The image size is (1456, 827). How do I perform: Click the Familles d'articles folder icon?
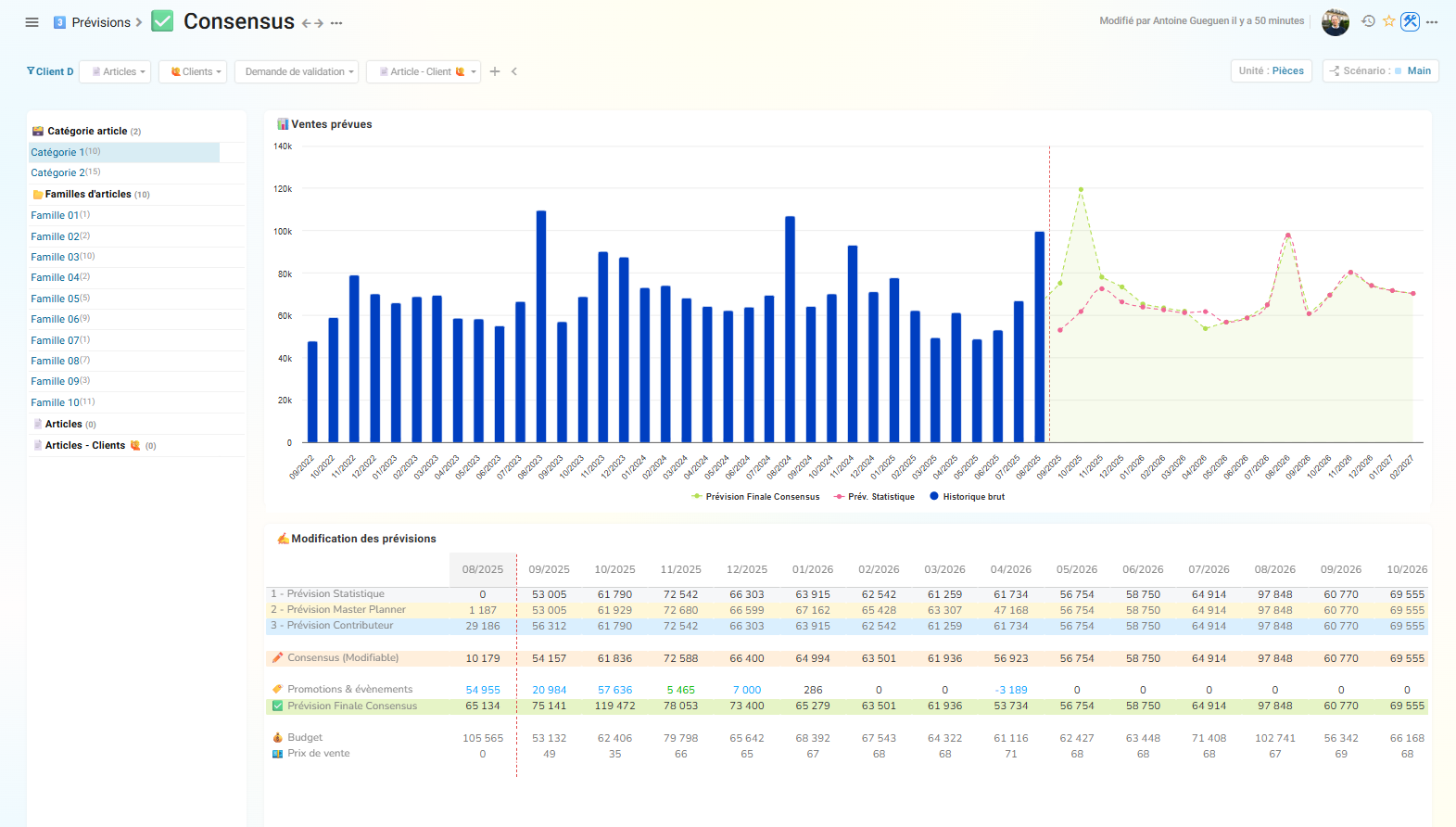[x=38, y=195]
